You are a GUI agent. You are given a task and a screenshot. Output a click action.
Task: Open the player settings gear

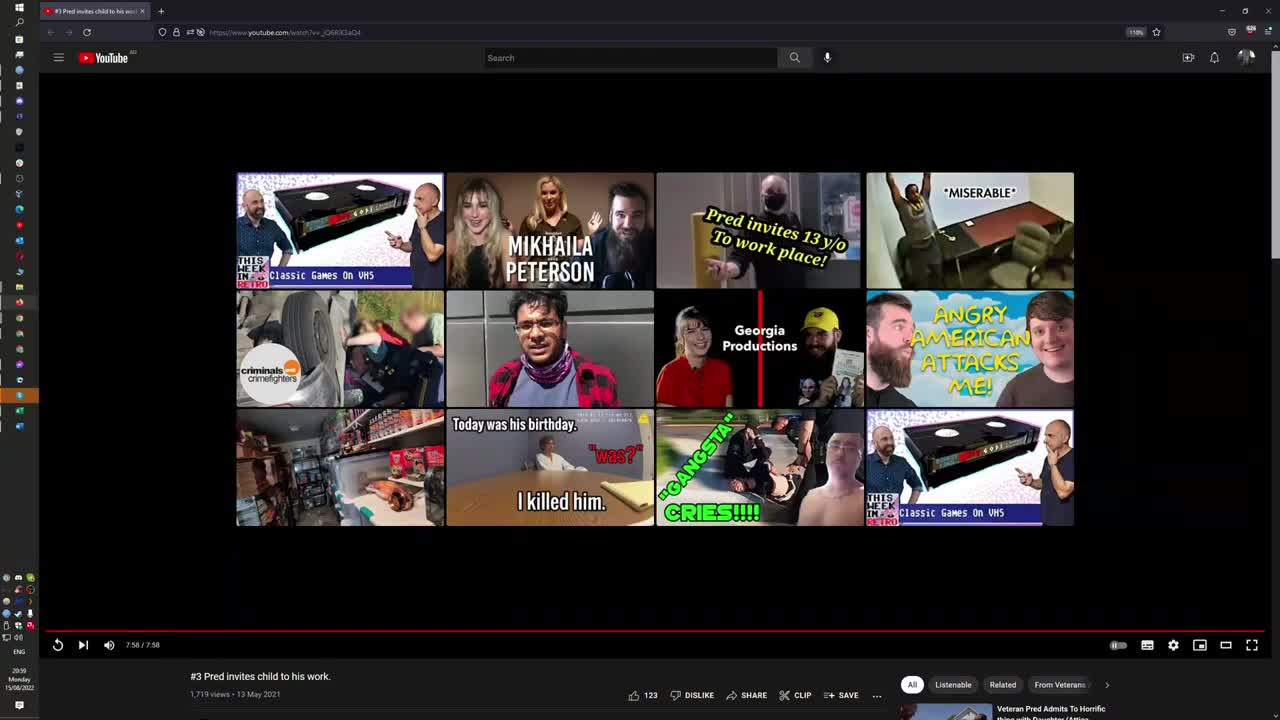coord(1173,645)
